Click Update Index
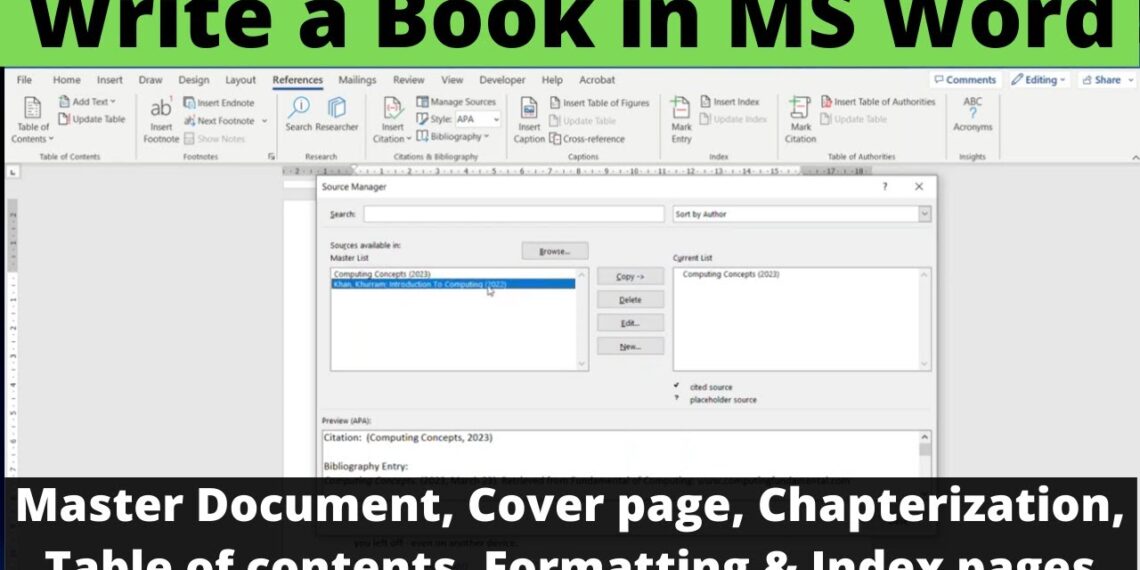Viewport: 1140px width, 570px height. 734,119
